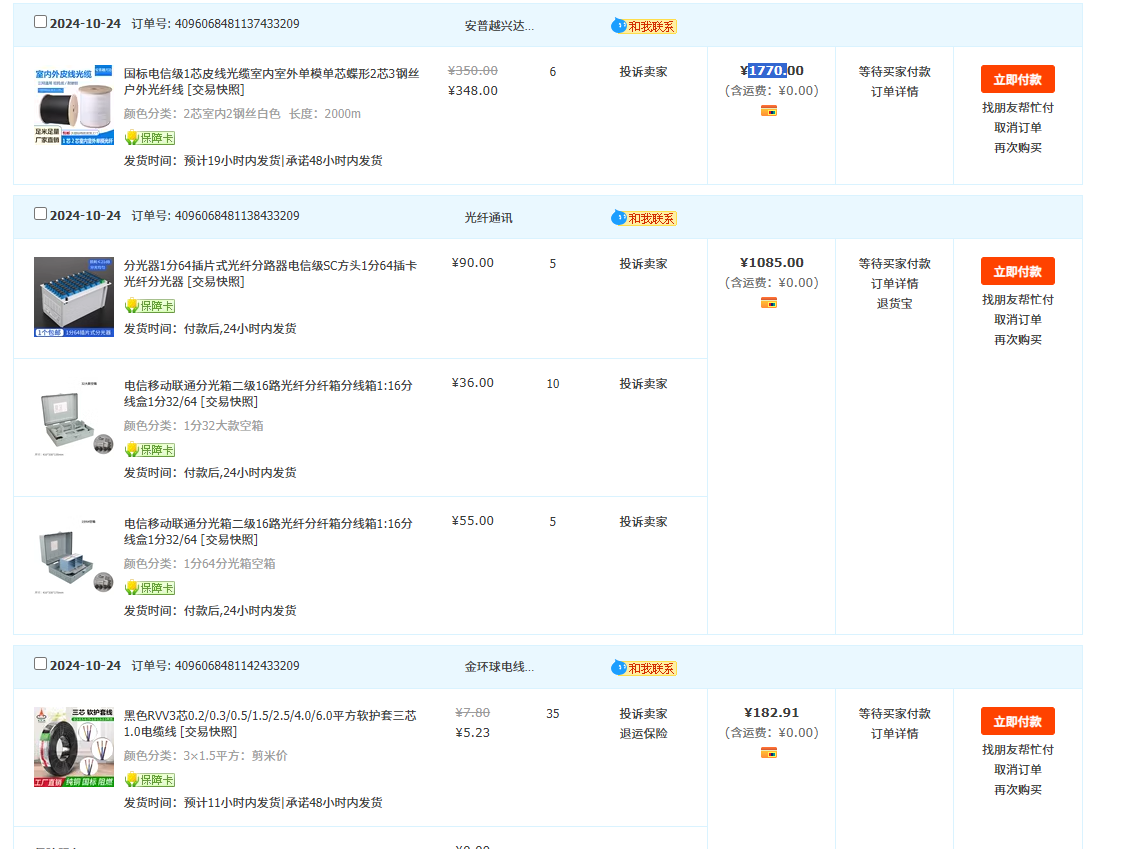The width and height of the screenshot is (1130, 849).
Task: Select checkbox for order 4096068481137433209
Action: click(40, 22)
